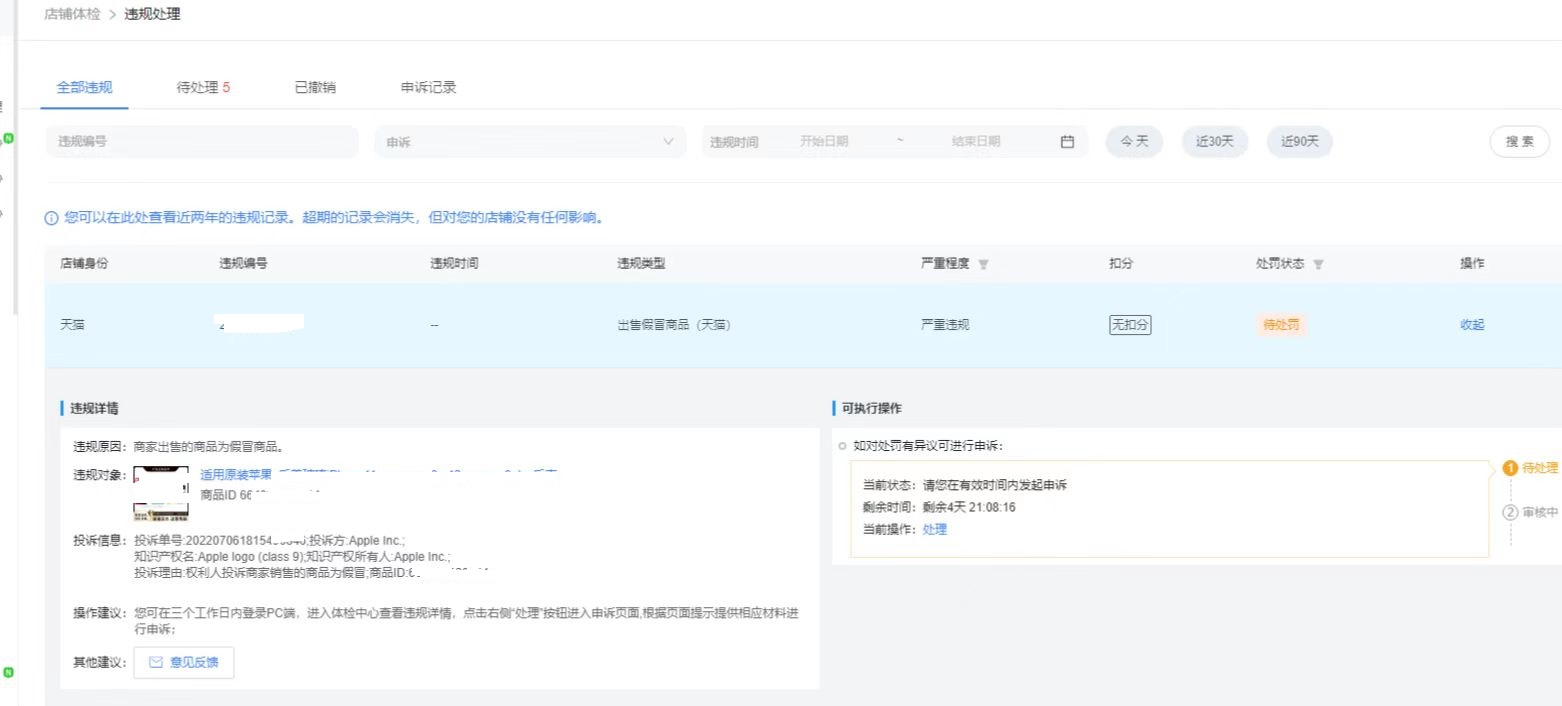The height and width of the screenshot is (706, 1562).
Task: Collapse the violation record via 收起
Action: (1471, 324)
